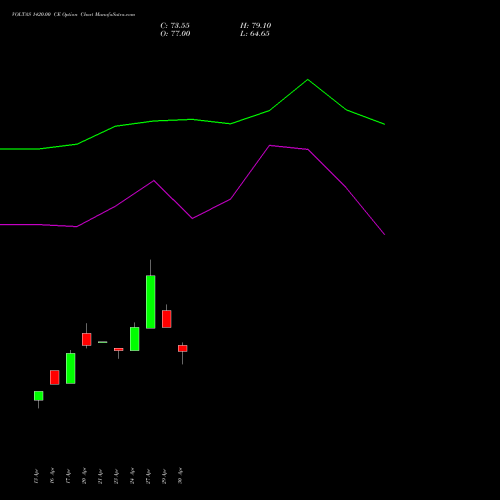
Task: Select the lowest green candlestick at chart start
Action: click(39, 396)
